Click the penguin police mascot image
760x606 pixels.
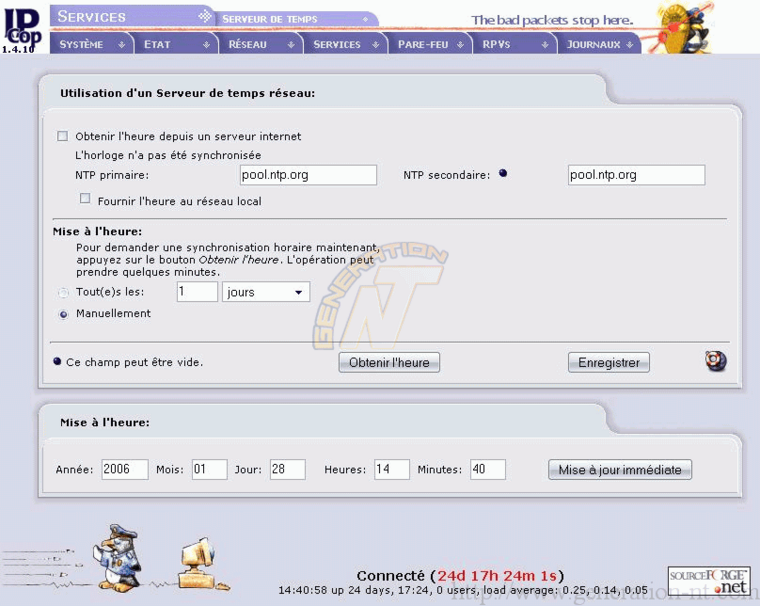point(118,557)
